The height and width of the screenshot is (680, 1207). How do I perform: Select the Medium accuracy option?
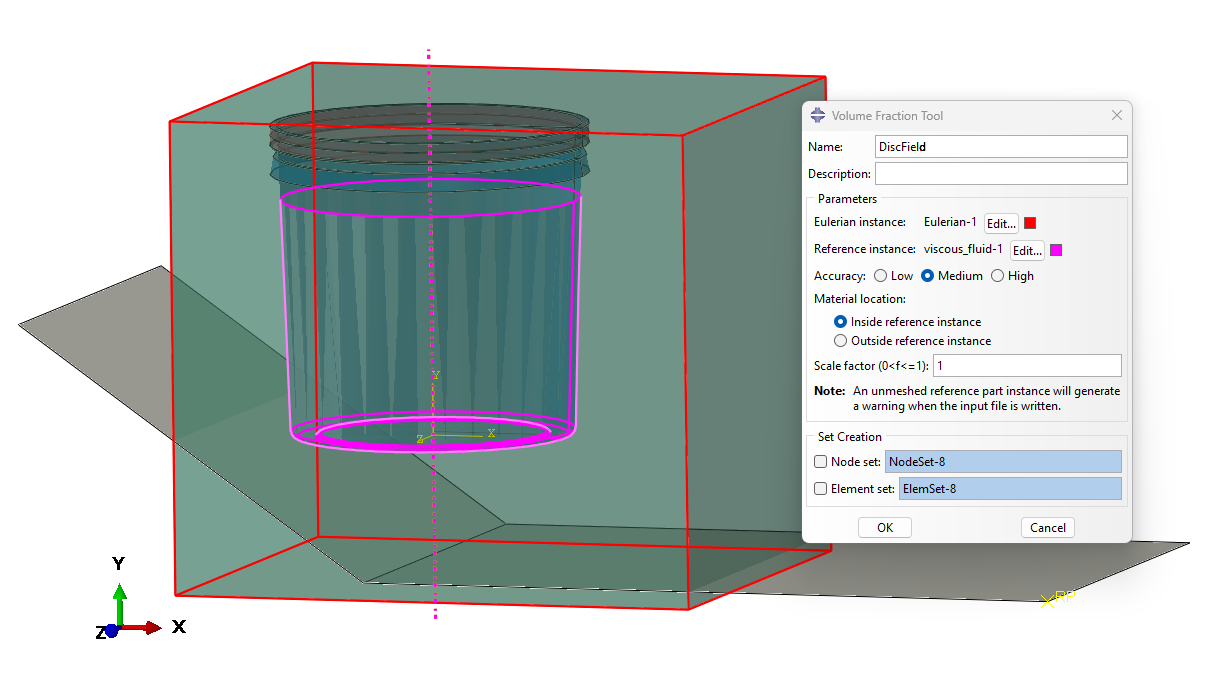pos(927,276)
